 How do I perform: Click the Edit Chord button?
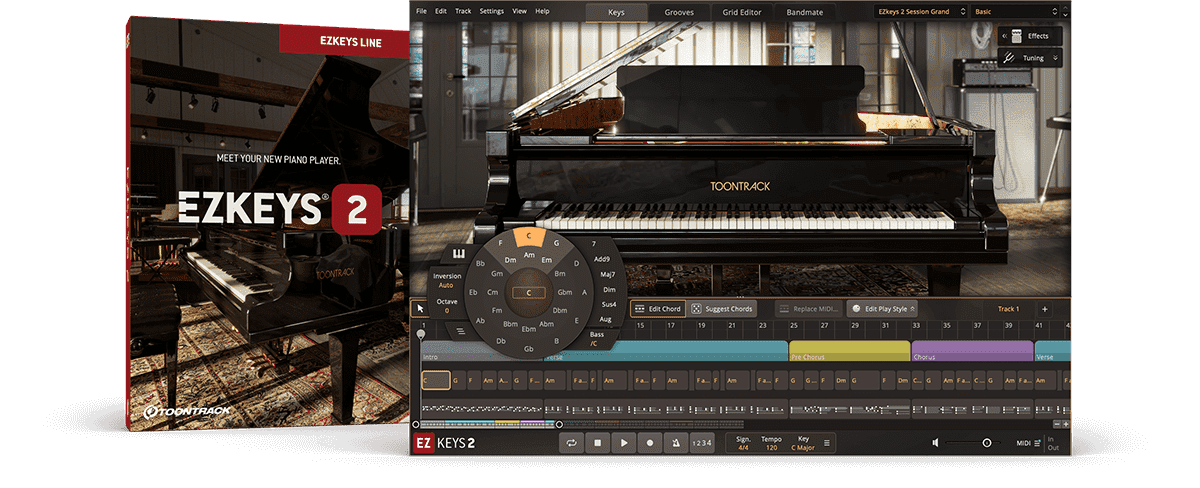point(657,309)
